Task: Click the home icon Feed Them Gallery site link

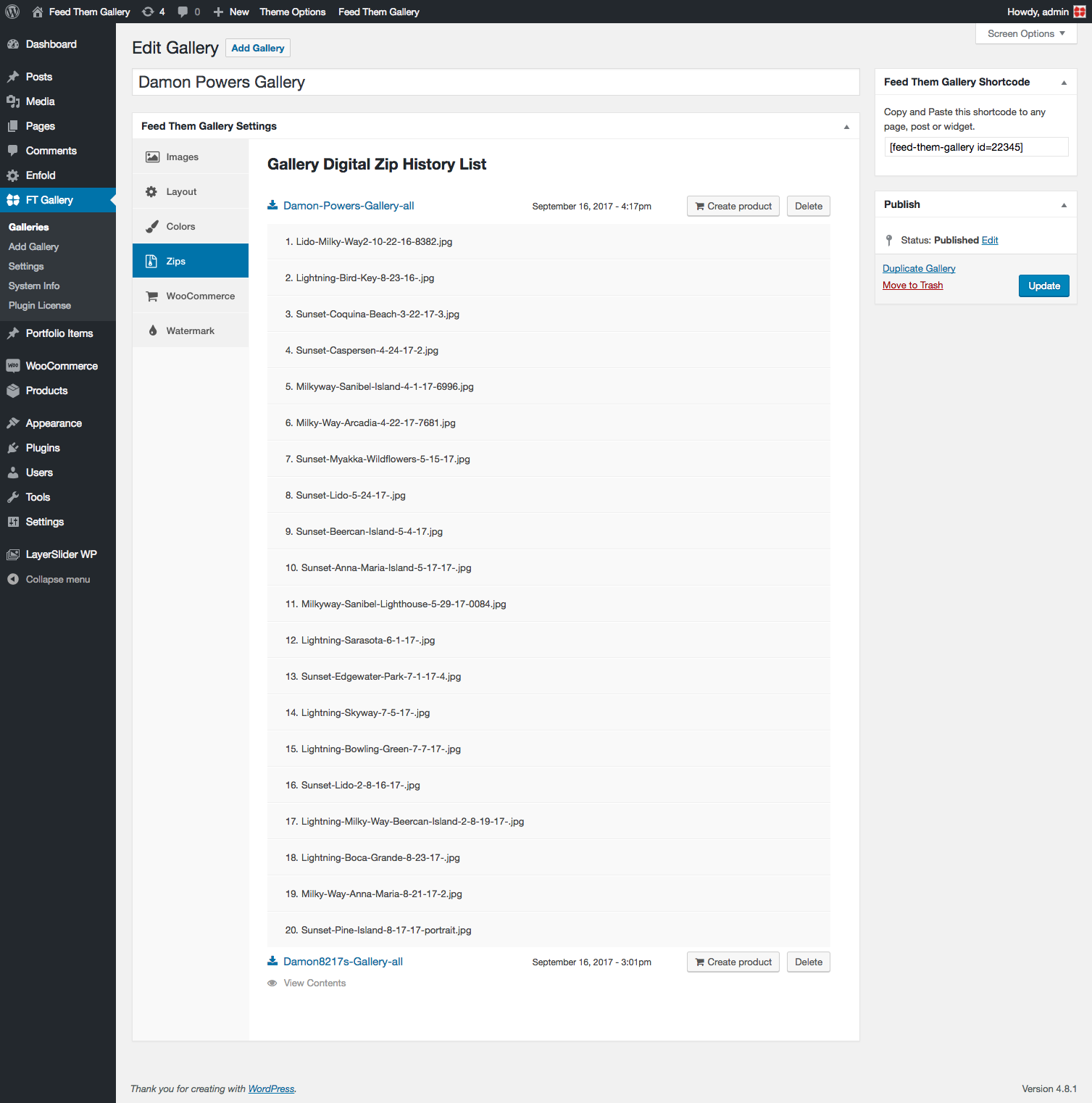Action: pyautogui.click(x=81, y=12)
